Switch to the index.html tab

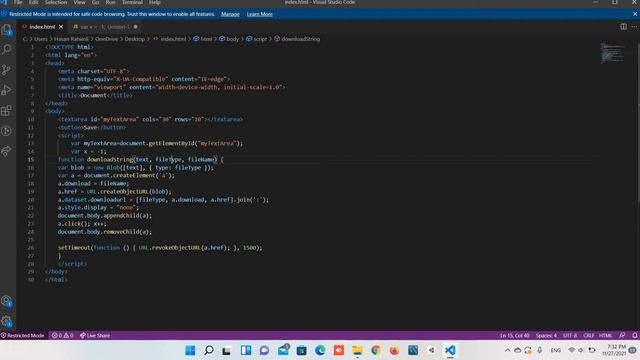point(41,27)
